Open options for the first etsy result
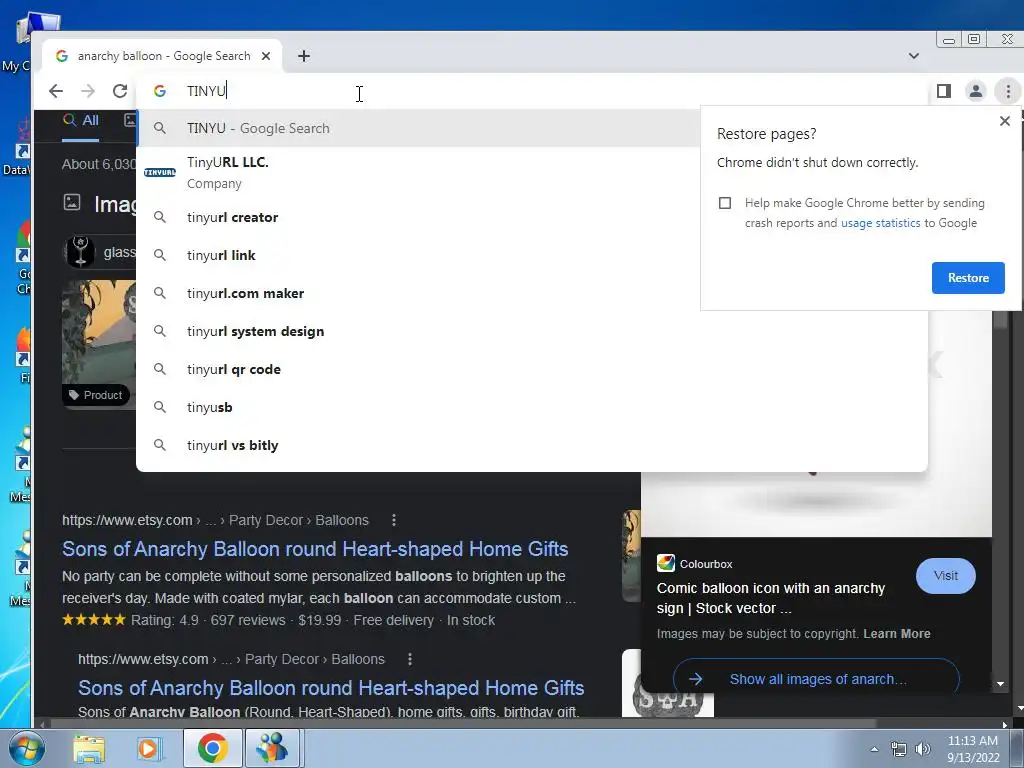This screenshot has width=1024, height=768. point(393,520)
